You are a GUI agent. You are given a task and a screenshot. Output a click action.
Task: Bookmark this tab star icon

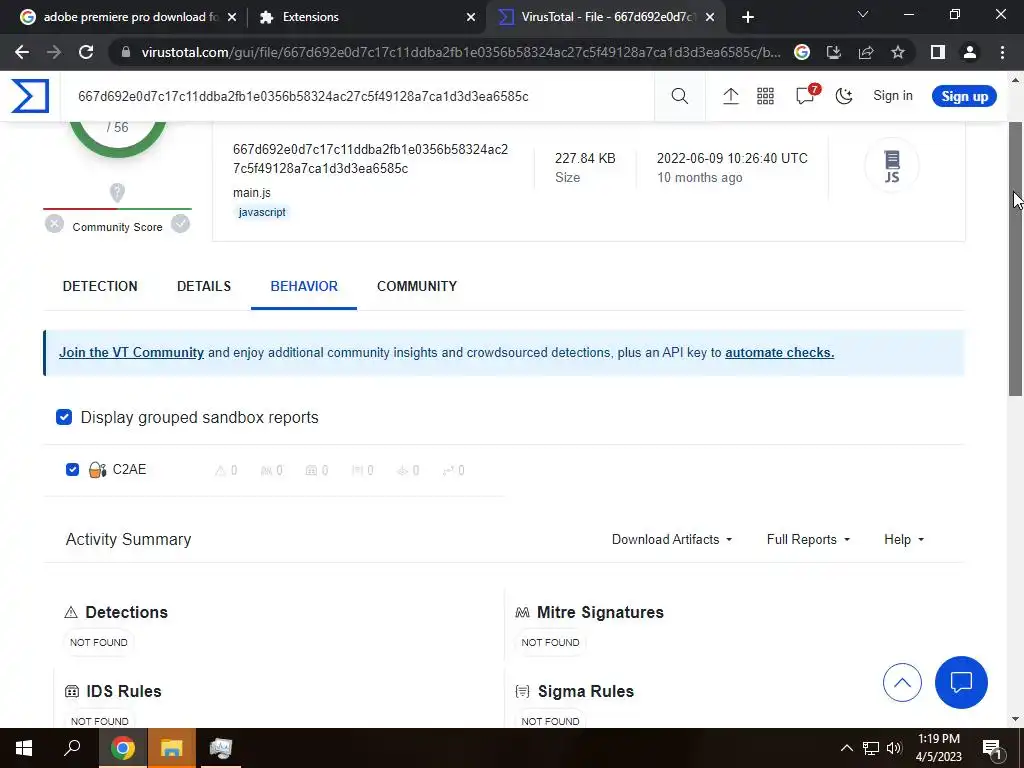click(898, 52)
